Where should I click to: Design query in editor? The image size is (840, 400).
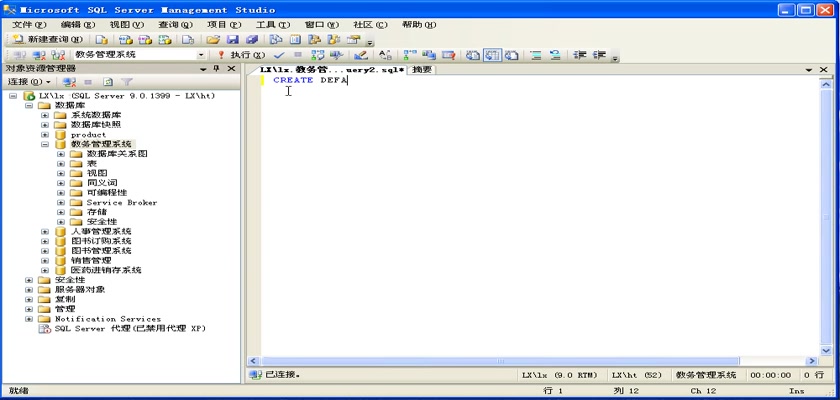361,55
